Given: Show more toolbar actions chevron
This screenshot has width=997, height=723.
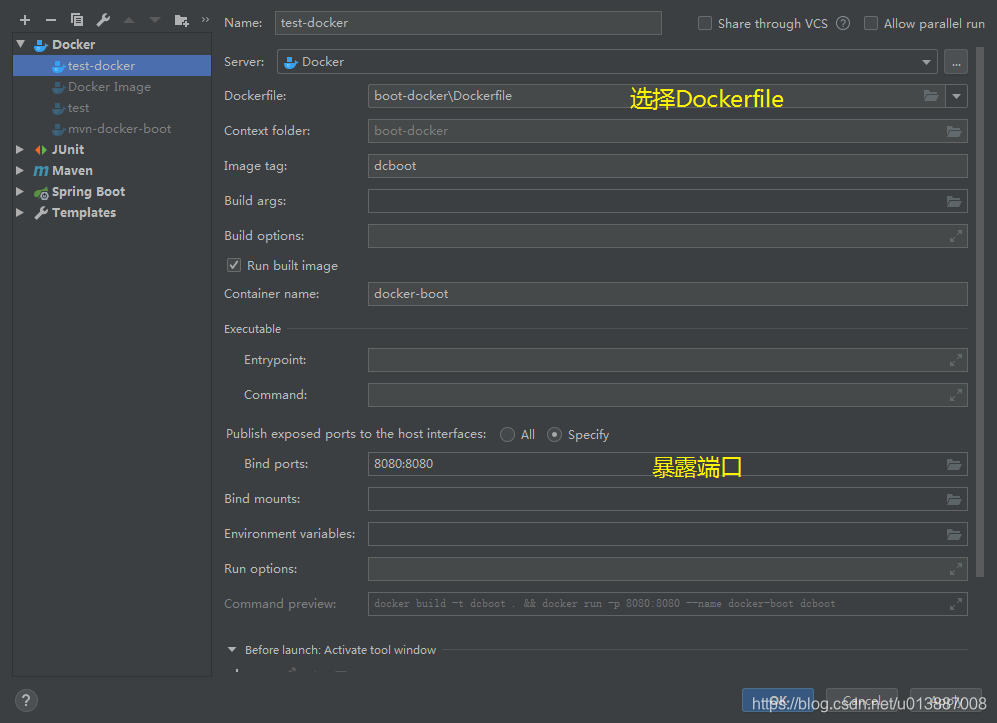Looking at the screenshot, I should click(x=205, y=20).
